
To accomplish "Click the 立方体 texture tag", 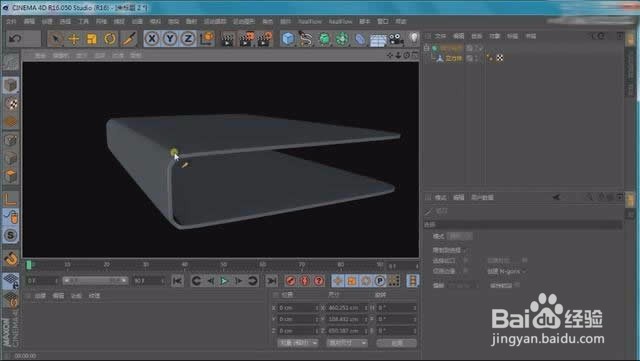I will (x=500, y=58).
